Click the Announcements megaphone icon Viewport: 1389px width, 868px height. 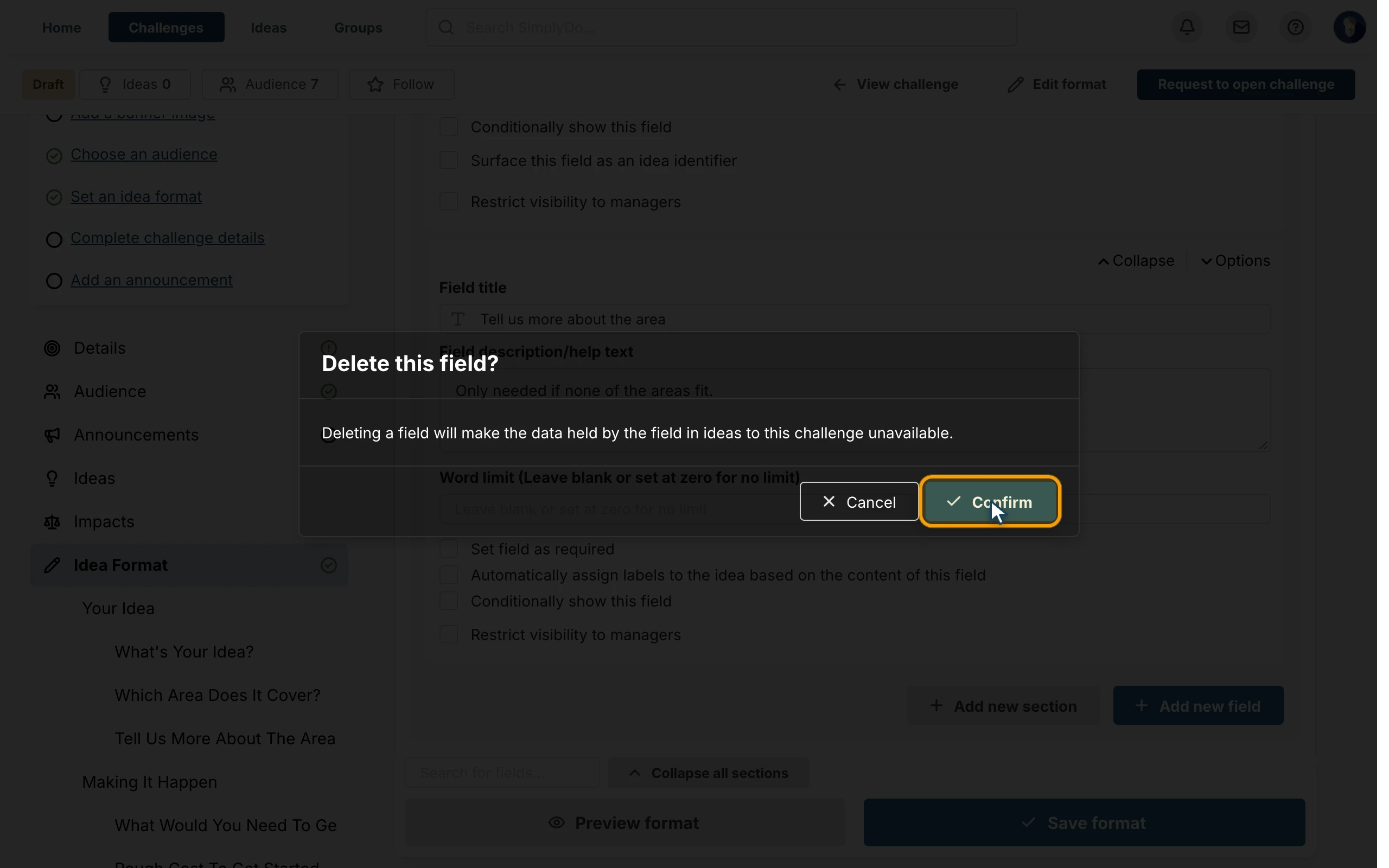[52, 436]
